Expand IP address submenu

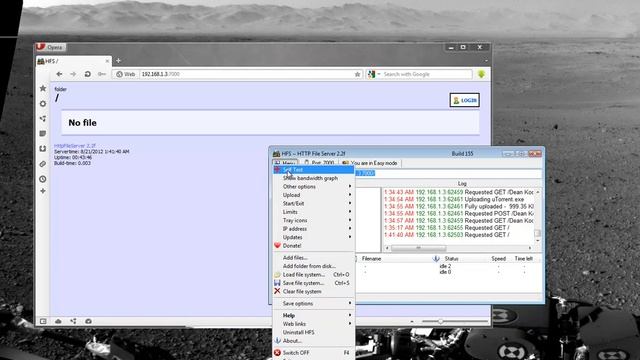coord(313,229)
